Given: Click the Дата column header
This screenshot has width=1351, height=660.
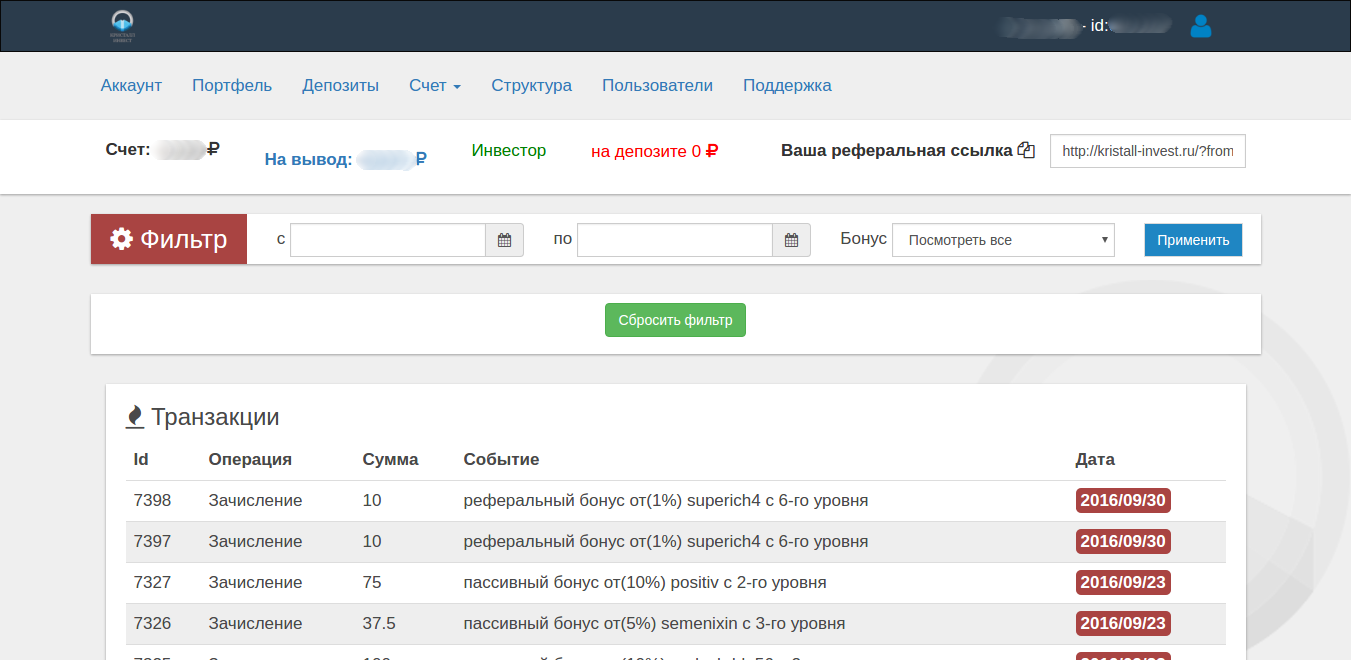Looking at the screenshot, I should (1095, 460).
